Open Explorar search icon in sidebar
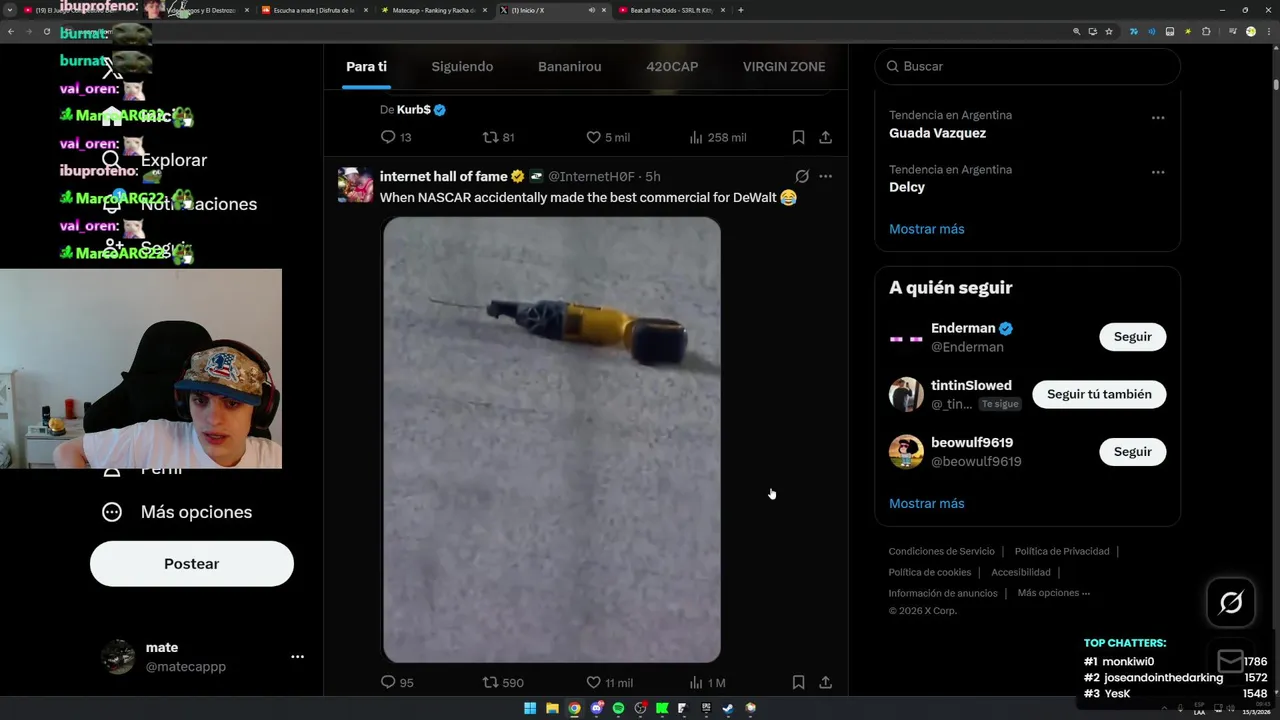Viewport: 1280px width, 720px height. tap(112, 160)
